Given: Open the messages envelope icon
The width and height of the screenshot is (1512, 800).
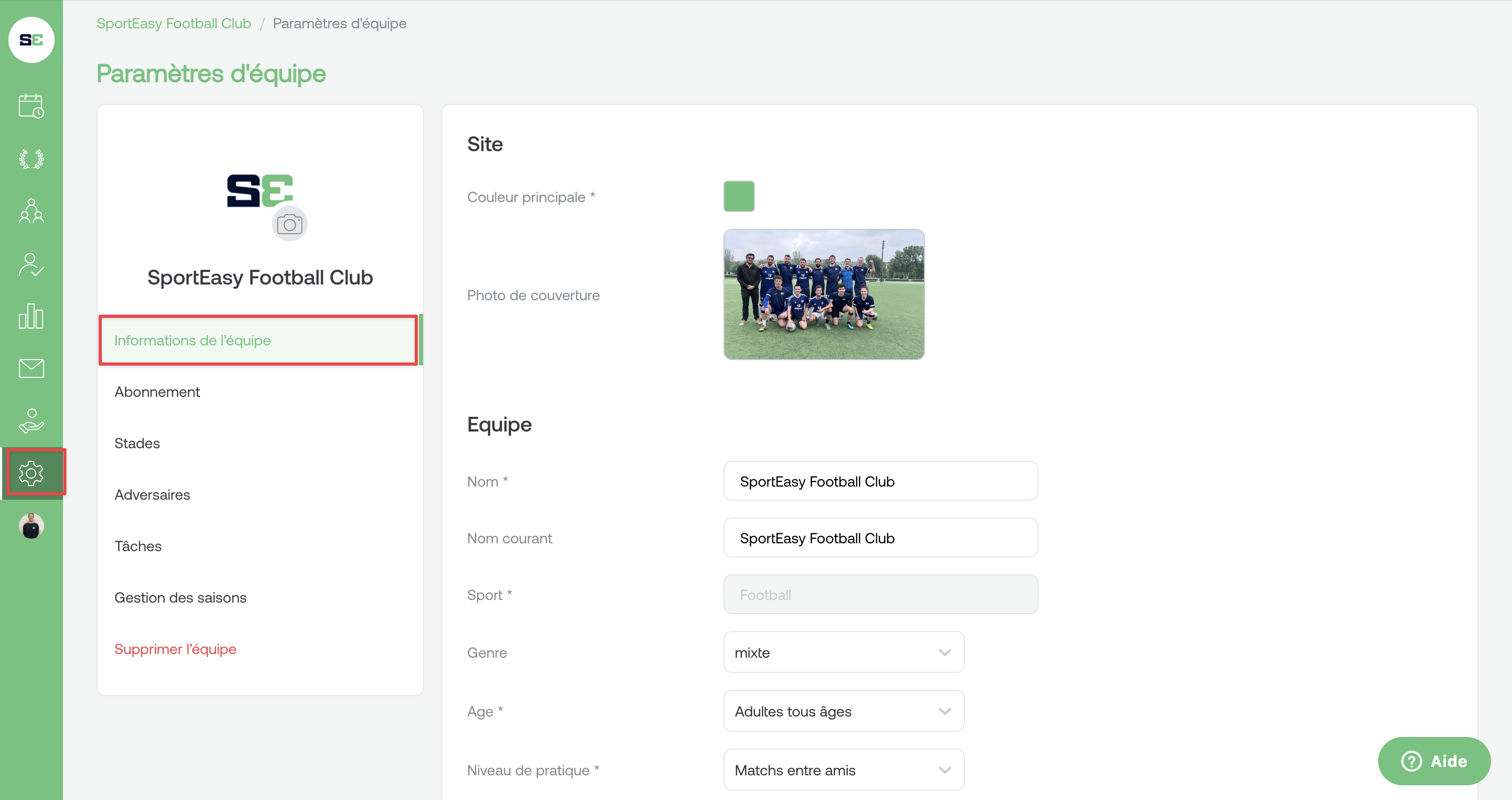Looking at the screenshot, I should 31,369.
